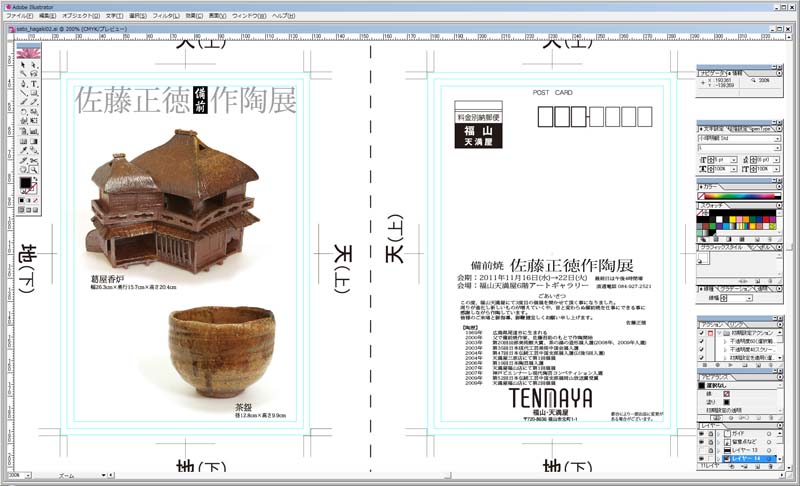Toggle dialog box icon for action set
The image size is (800, 486).
(x=710, y=333)
